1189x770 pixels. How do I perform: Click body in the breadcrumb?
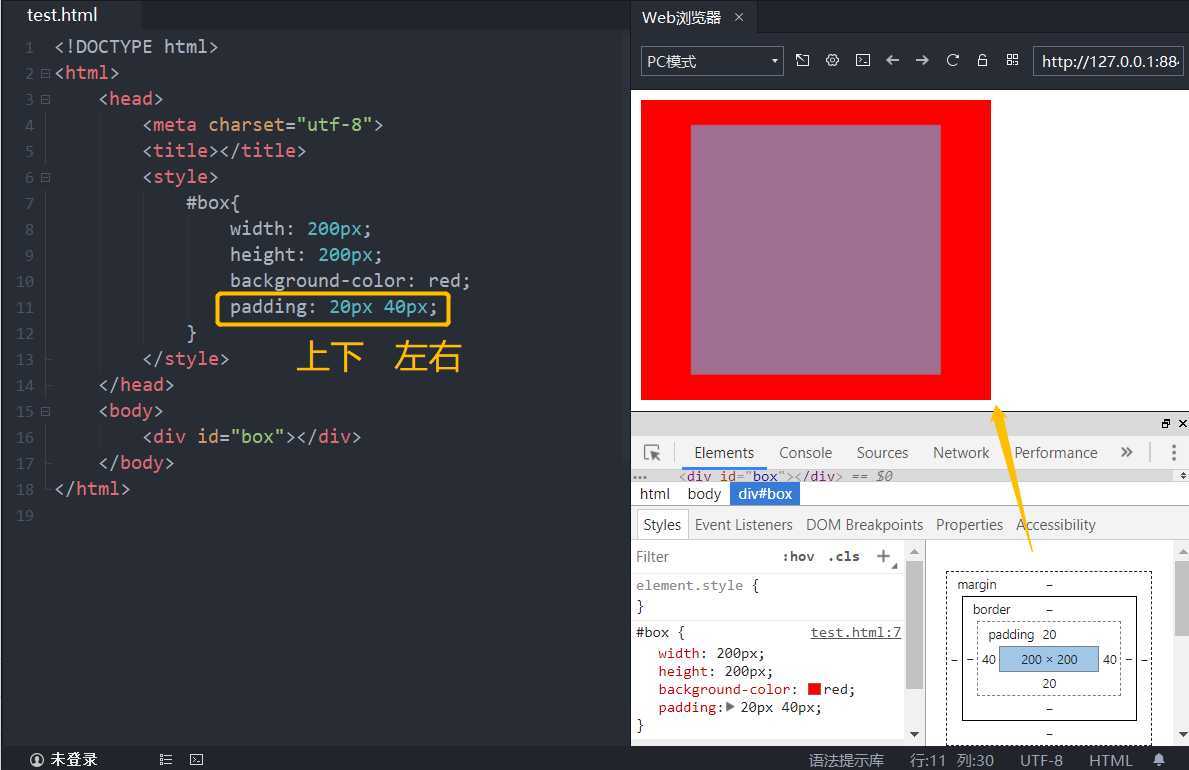(704, 494)
